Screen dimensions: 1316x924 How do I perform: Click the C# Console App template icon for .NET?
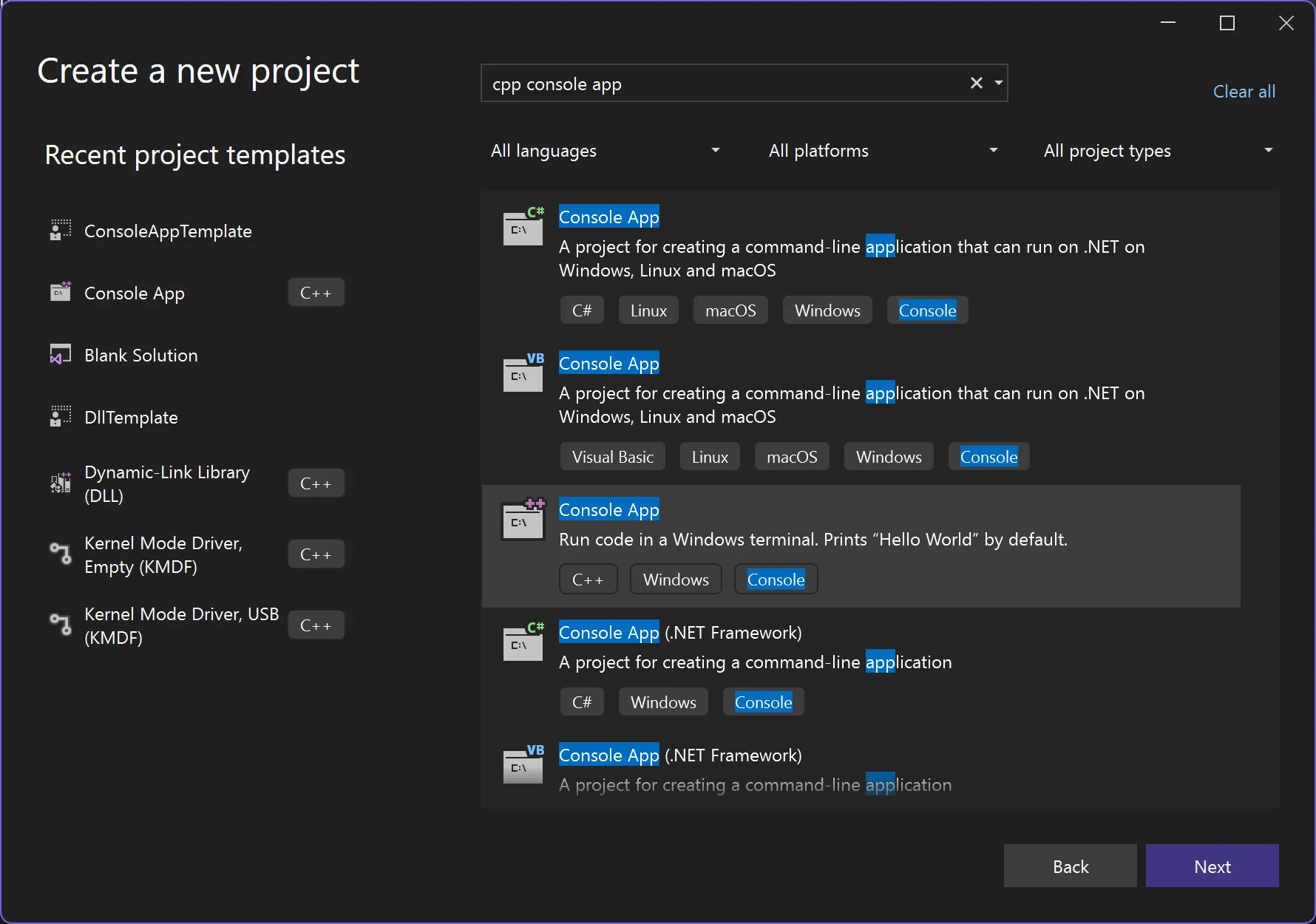click(x=523, y=226)
